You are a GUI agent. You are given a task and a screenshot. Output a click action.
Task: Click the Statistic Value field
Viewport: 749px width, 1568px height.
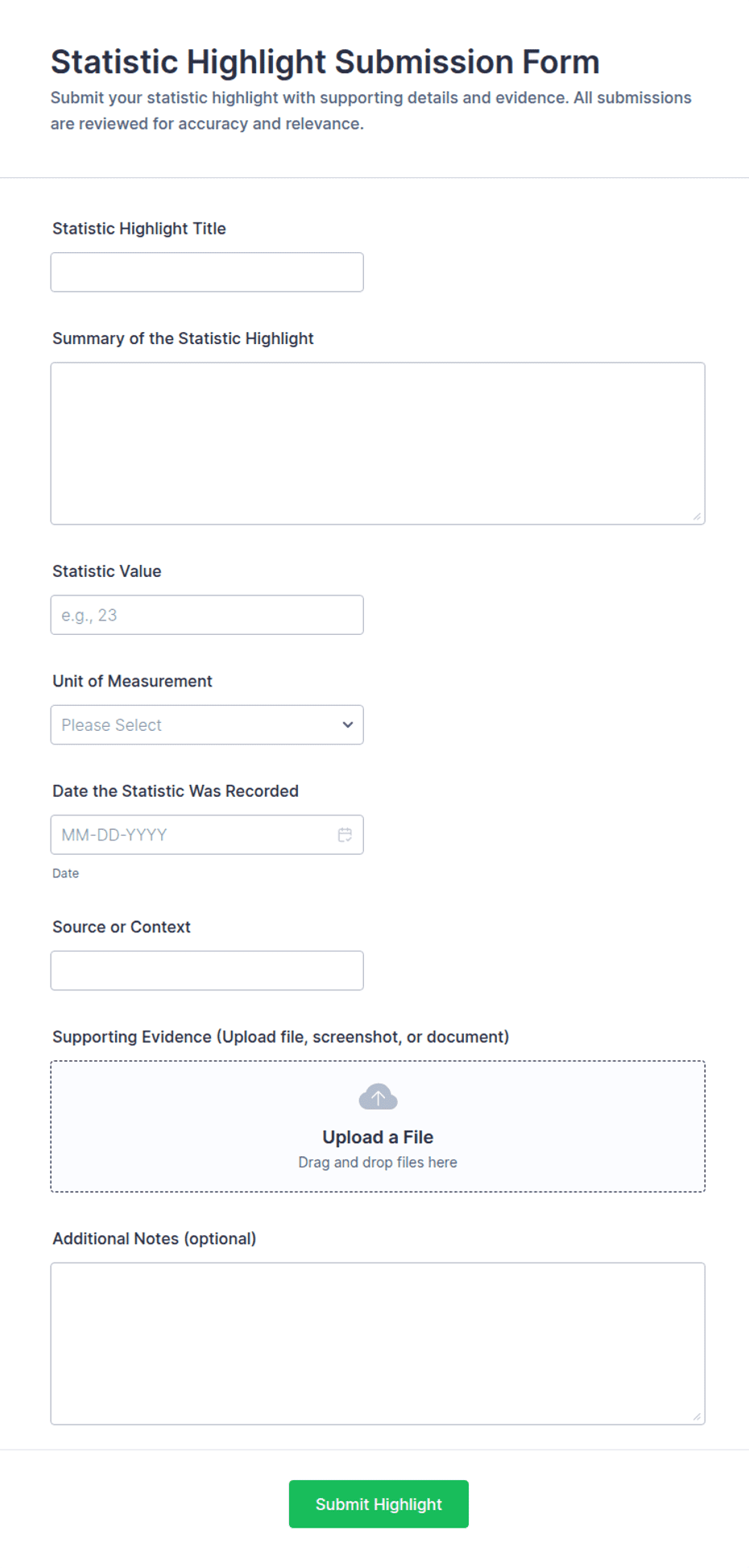[x=207, y=615]
